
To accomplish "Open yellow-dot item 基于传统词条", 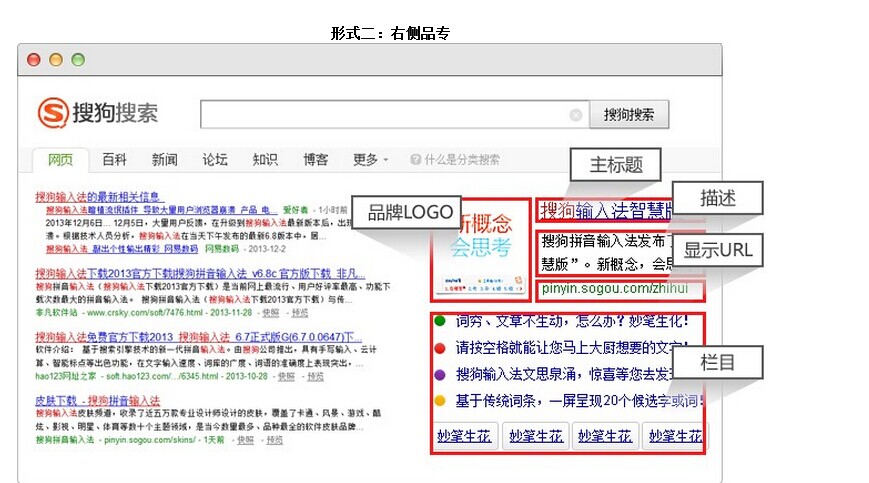I will 579,400.
